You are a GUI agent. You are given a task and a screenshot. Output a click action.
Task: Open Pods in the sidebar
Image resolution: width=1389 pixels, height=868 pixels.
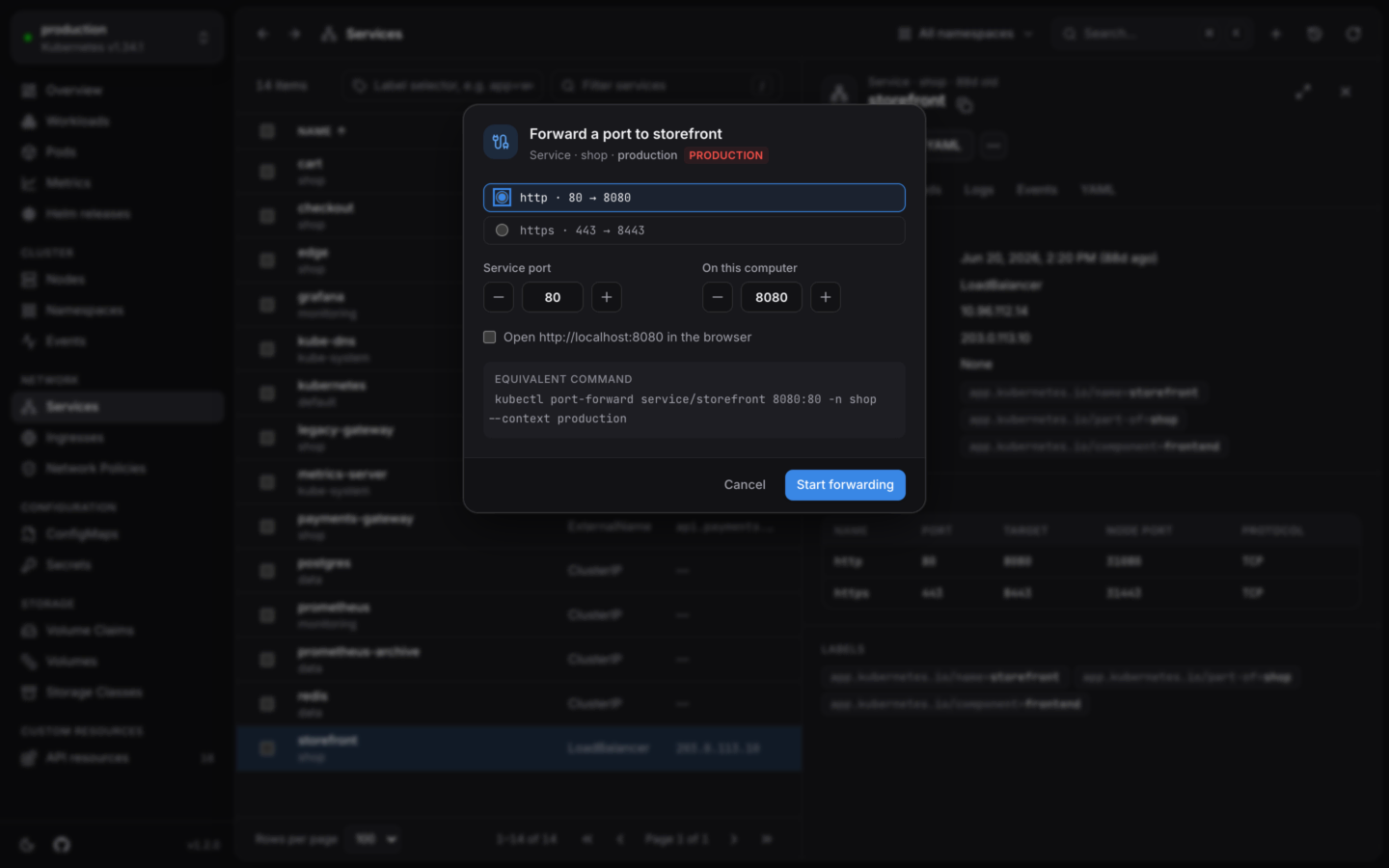click(118, 151)
